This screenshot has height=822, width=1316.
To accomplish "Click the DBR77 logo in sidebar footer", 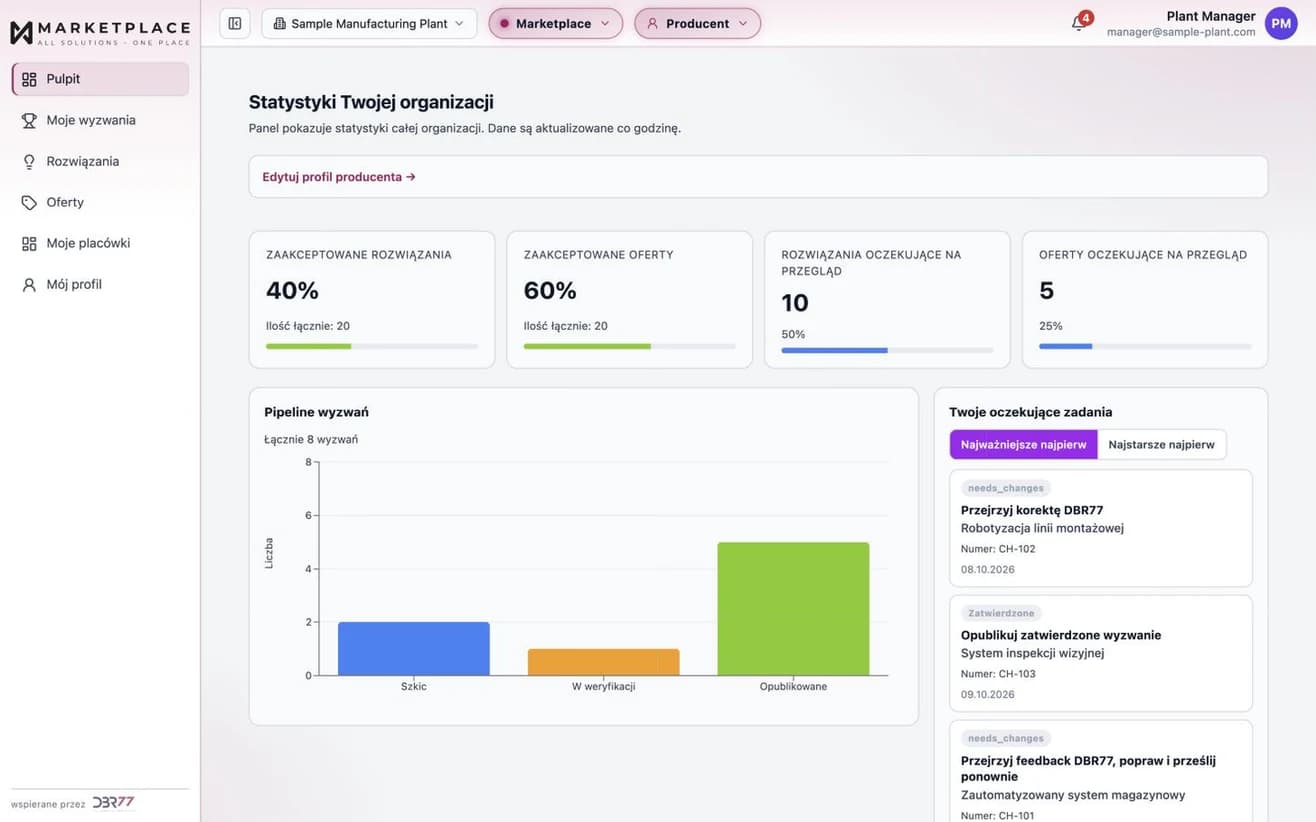I will coord(113,803).
